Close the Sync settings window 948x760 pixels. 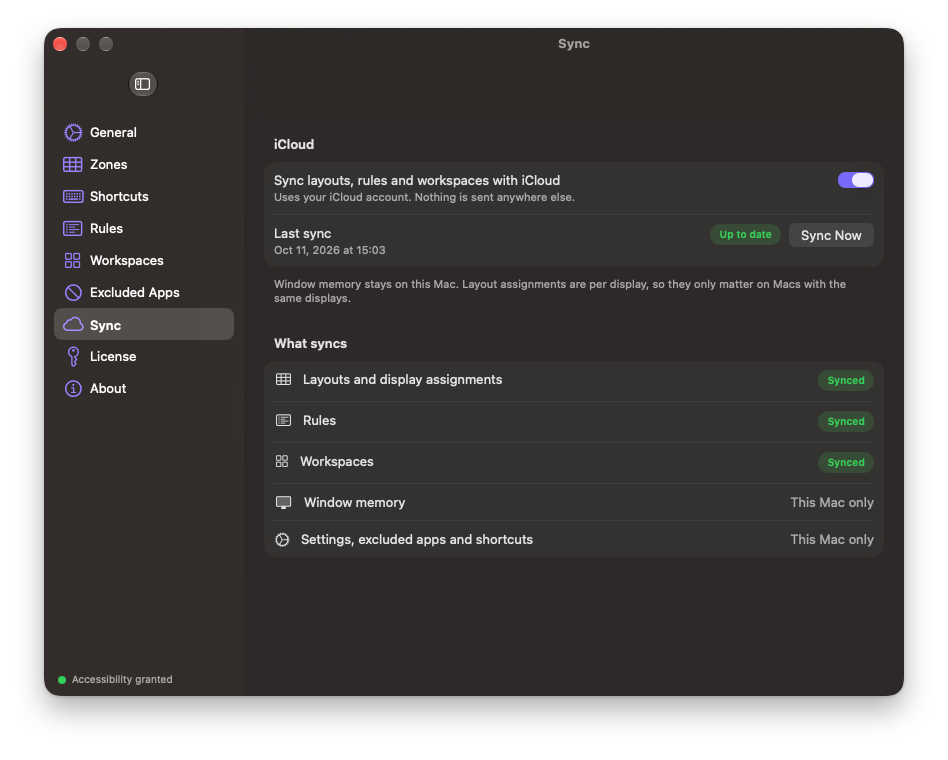[x=60, y=44]
